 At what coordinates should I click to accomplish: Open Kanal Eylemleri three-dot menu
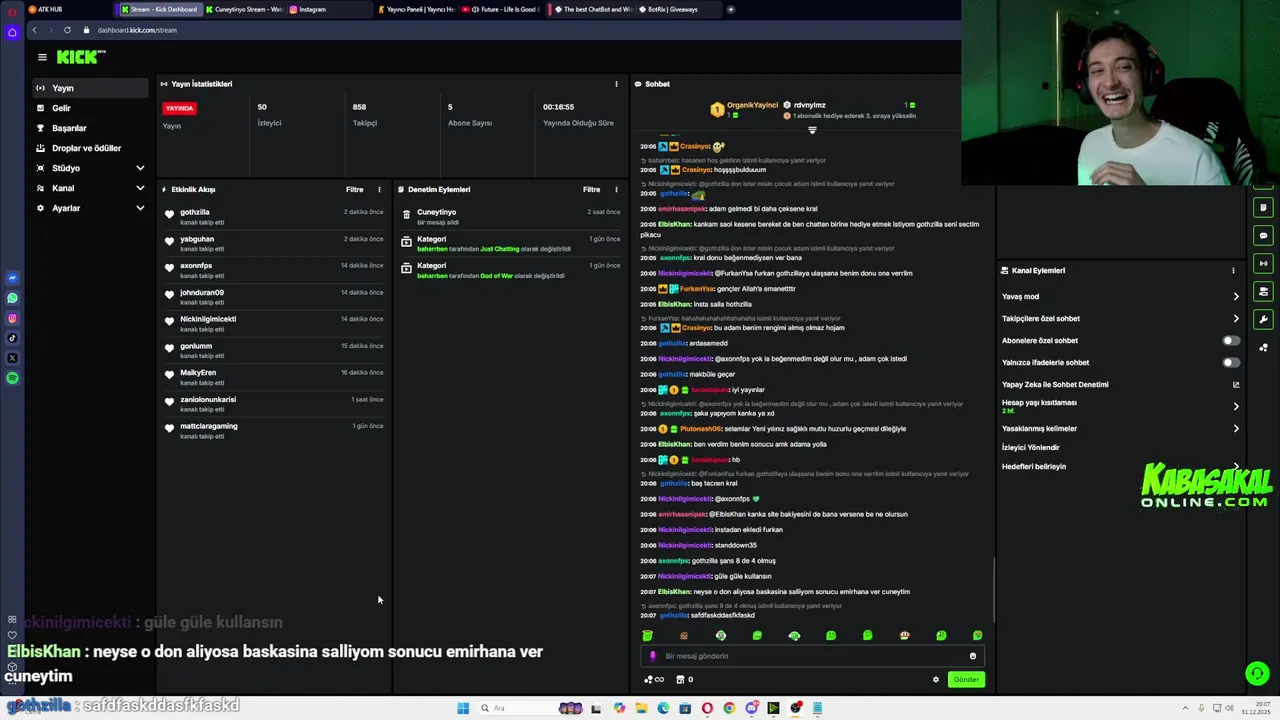tap(1233, 270)
